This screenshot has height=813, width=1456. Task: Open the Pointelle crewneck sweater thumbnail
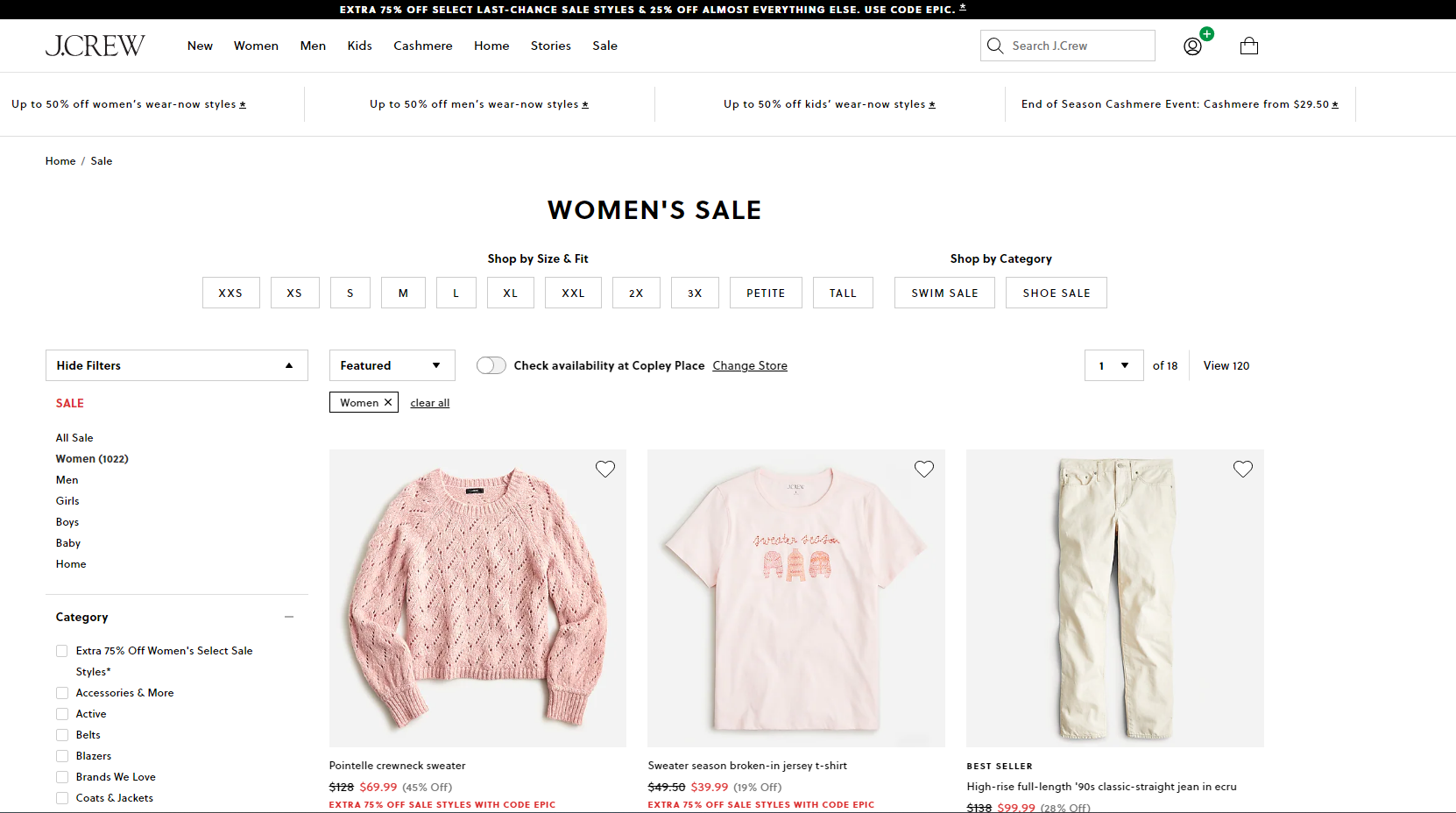(477, 597)
